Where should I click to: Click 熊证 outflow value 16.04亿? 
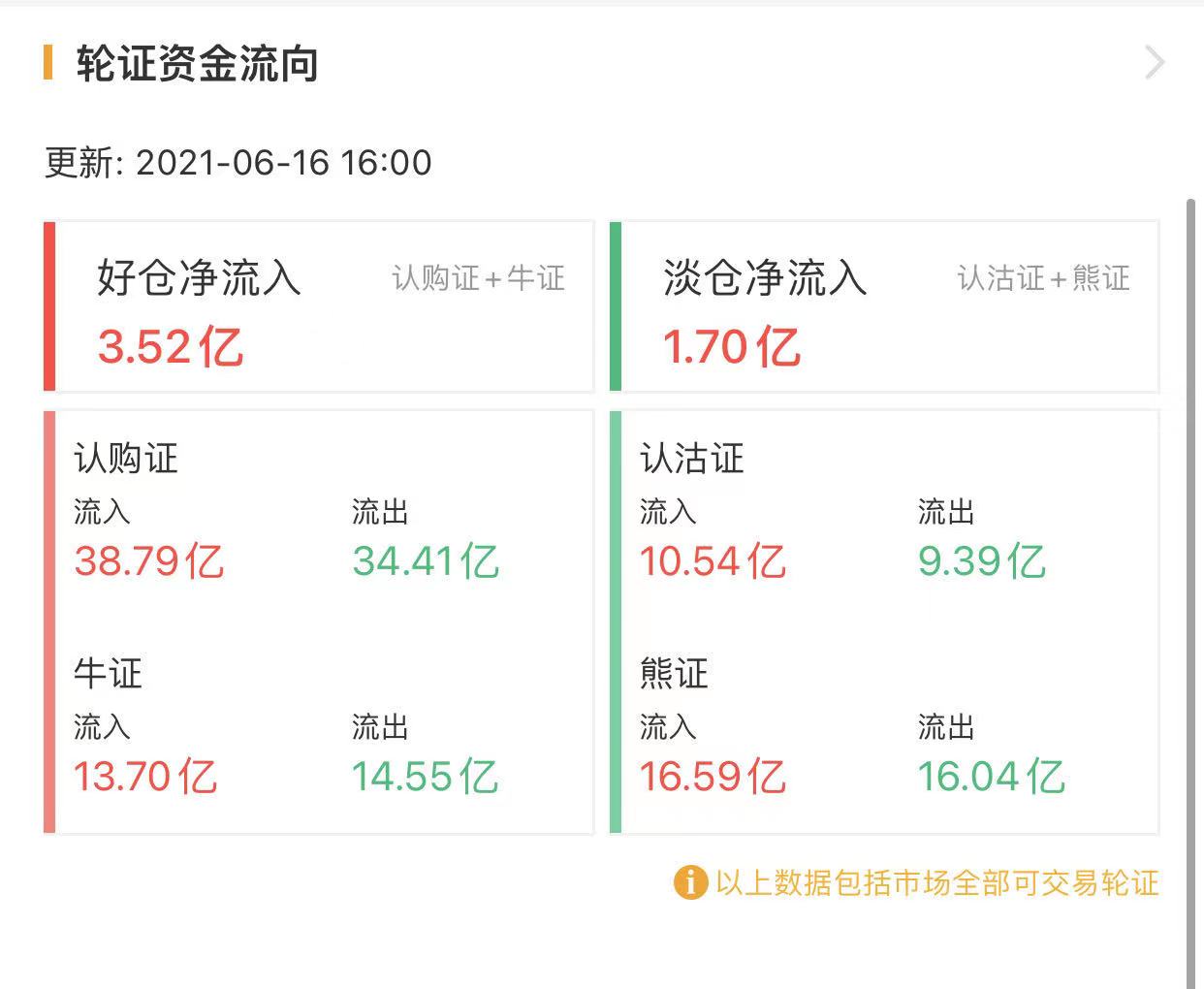point(992,777)
